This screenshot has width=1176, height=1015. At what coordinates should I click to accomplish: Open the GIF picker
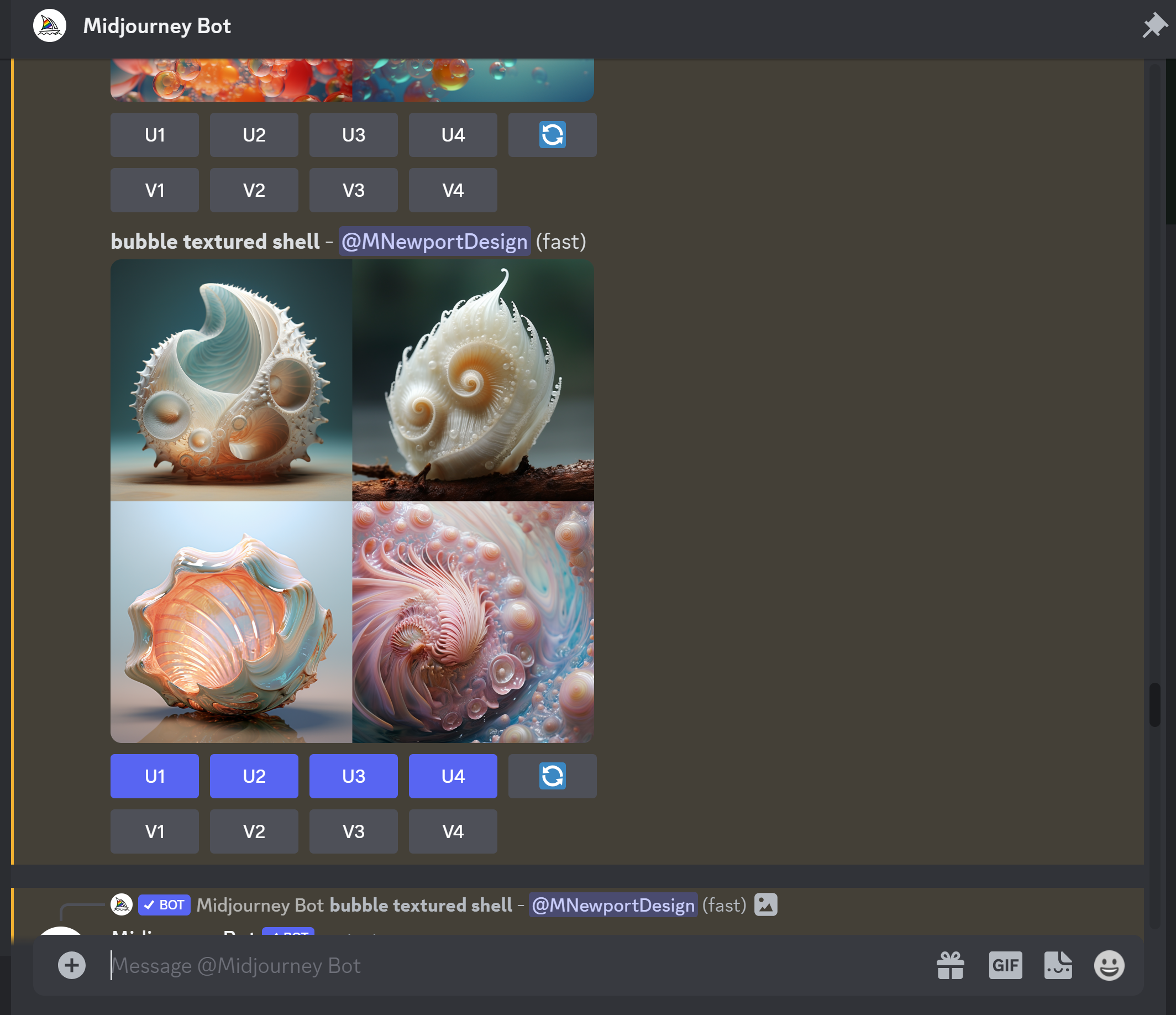pos(1005,965)
